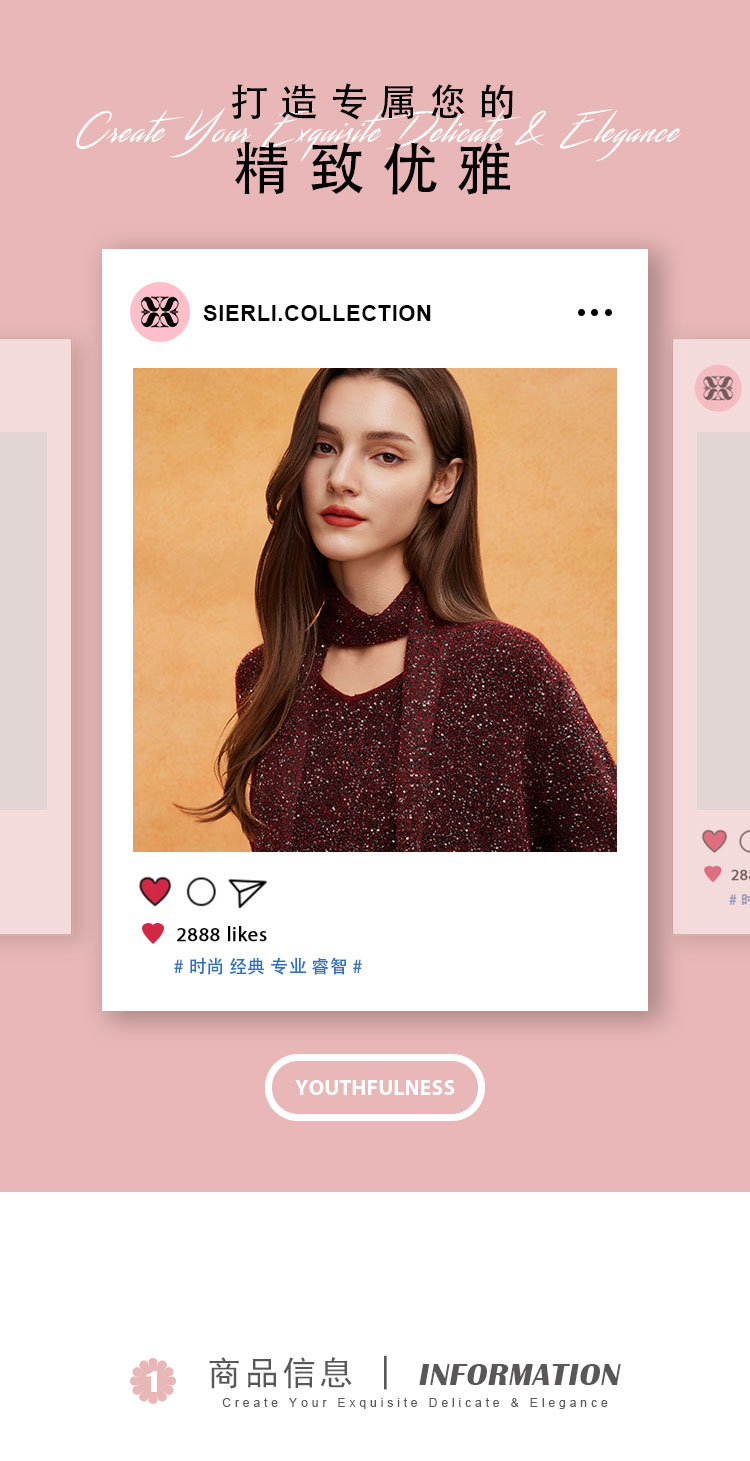
Task: Click the bold INFORMATION heading text
Action: pos(520,1375)
